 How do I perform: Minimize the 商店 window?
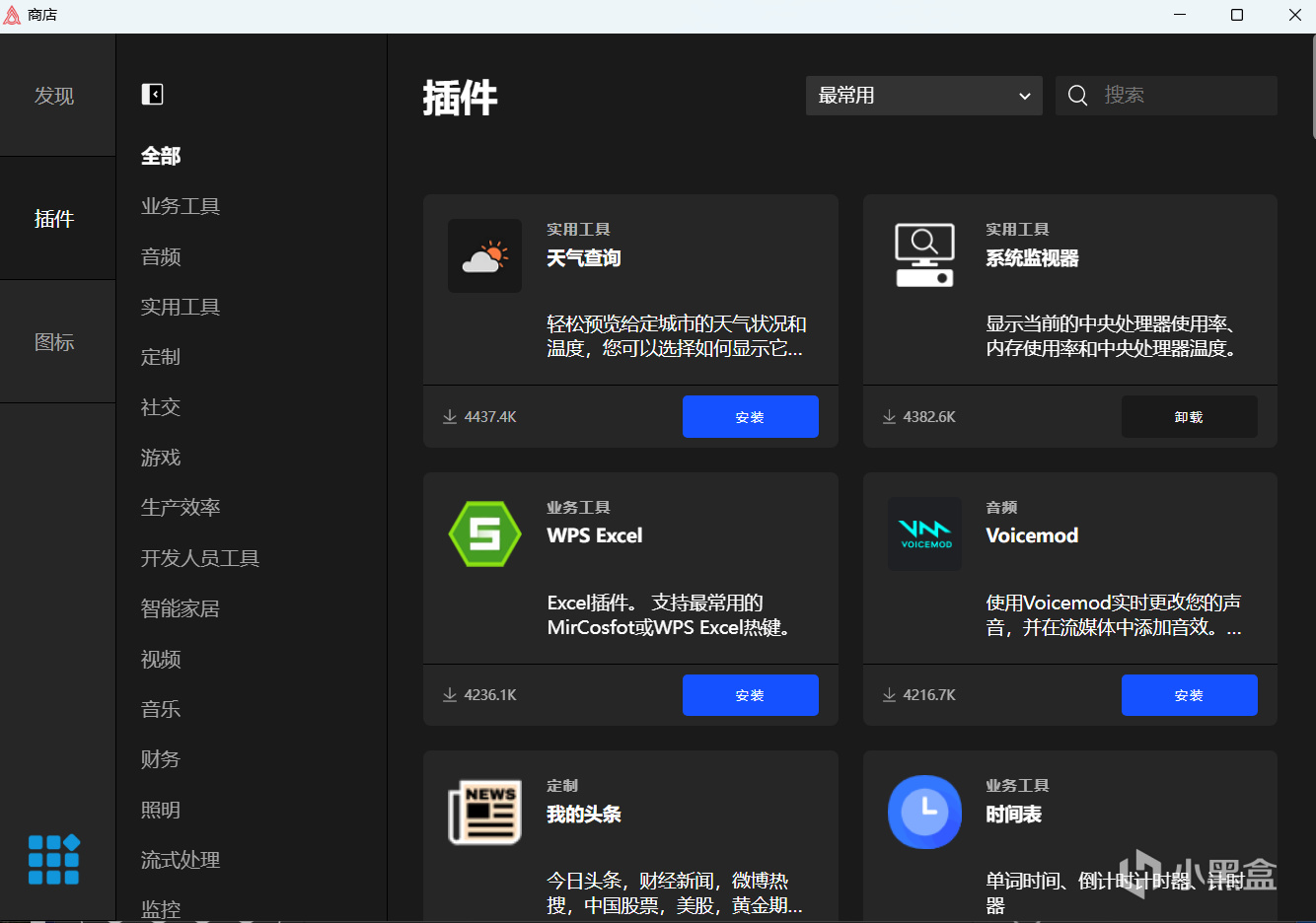[x=1180, y=15]
